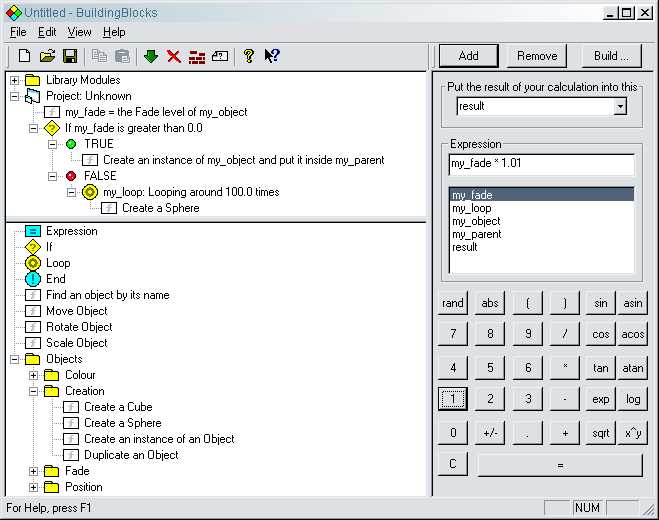Viewport: 659px width, 520px height.
Task: Click the toolbar icon next to the bricks
Action: pos(220,56)
